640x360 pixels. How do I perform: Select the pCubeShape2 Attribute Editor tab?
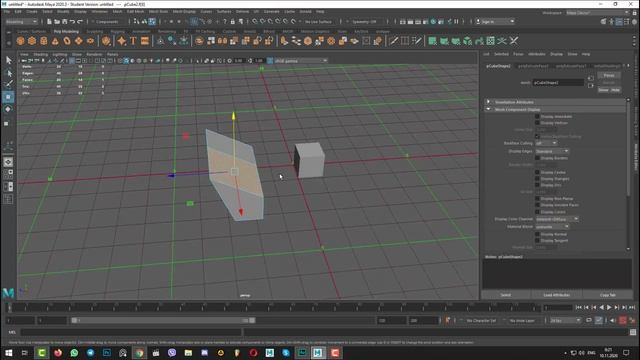click(498, 66)
